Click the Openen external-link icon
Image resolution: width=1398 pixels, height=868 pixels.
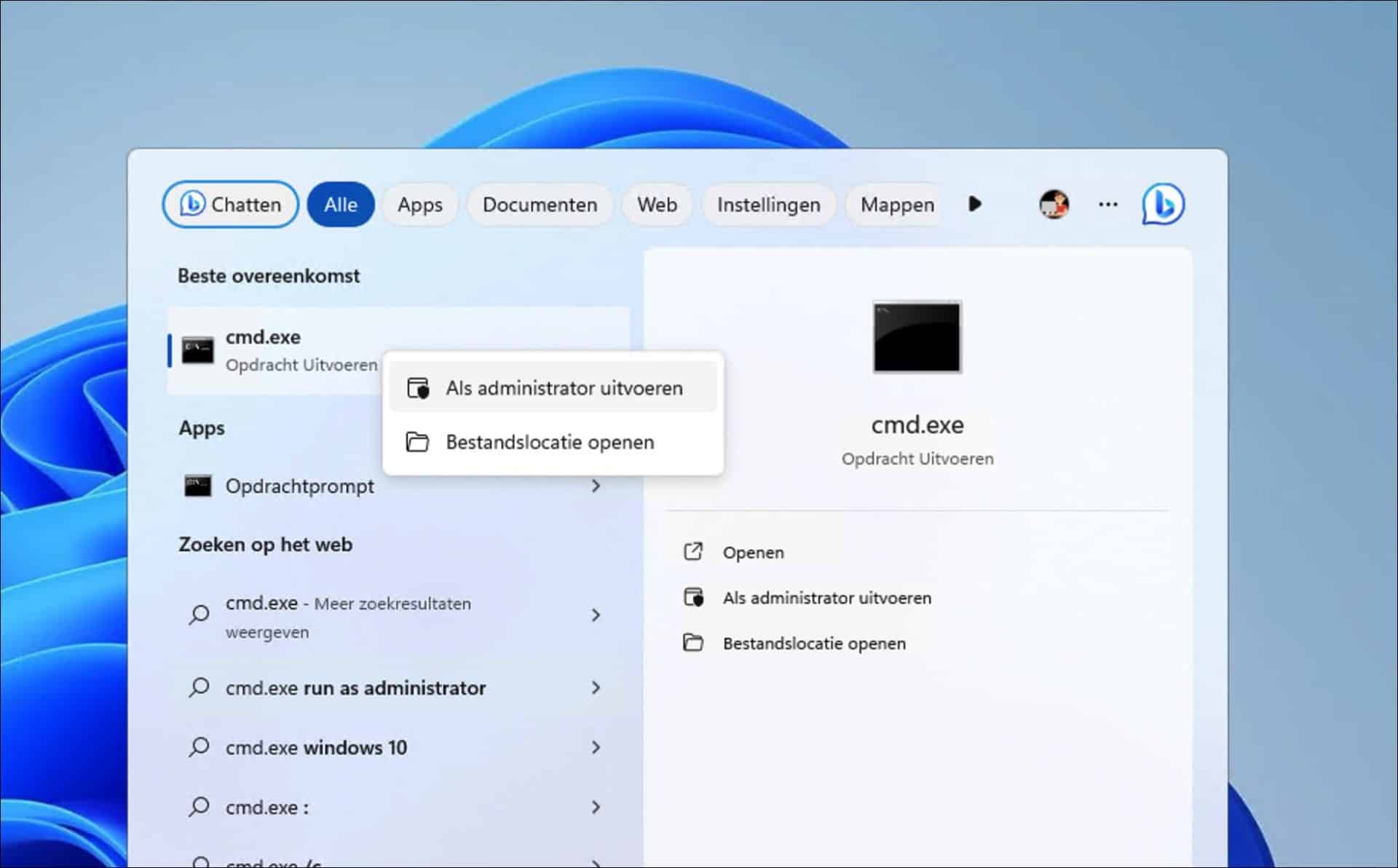694,551
